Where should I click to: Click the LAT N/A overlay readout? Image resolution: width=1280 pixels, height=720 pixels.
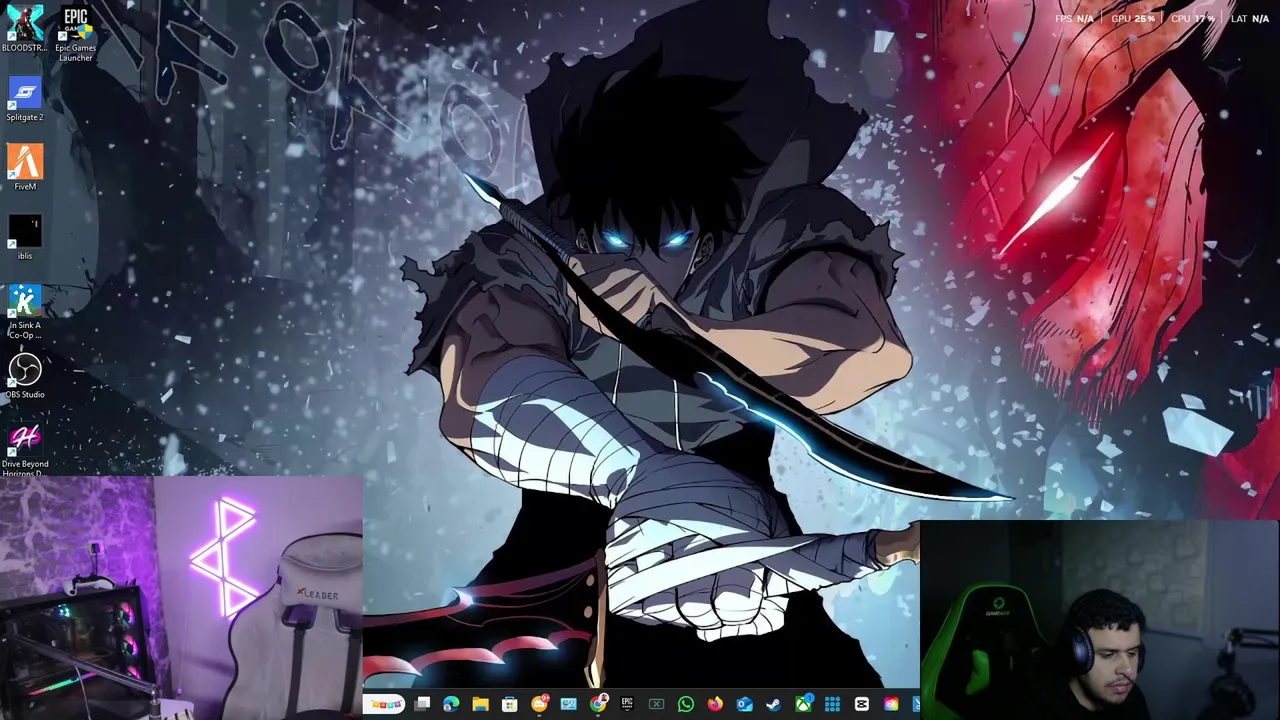click(1250, 19)
